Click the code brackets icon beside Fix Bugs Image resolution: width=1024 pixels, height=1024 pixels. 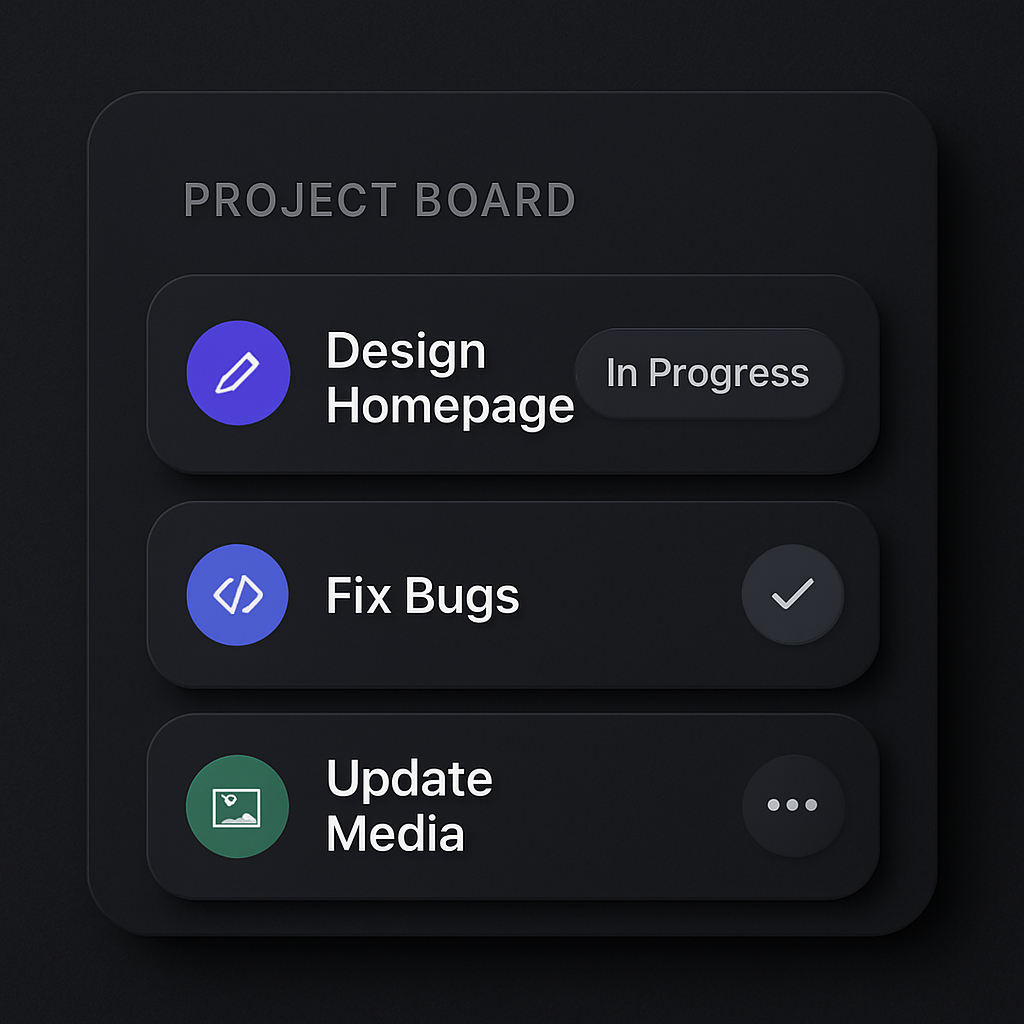point(238,595)
